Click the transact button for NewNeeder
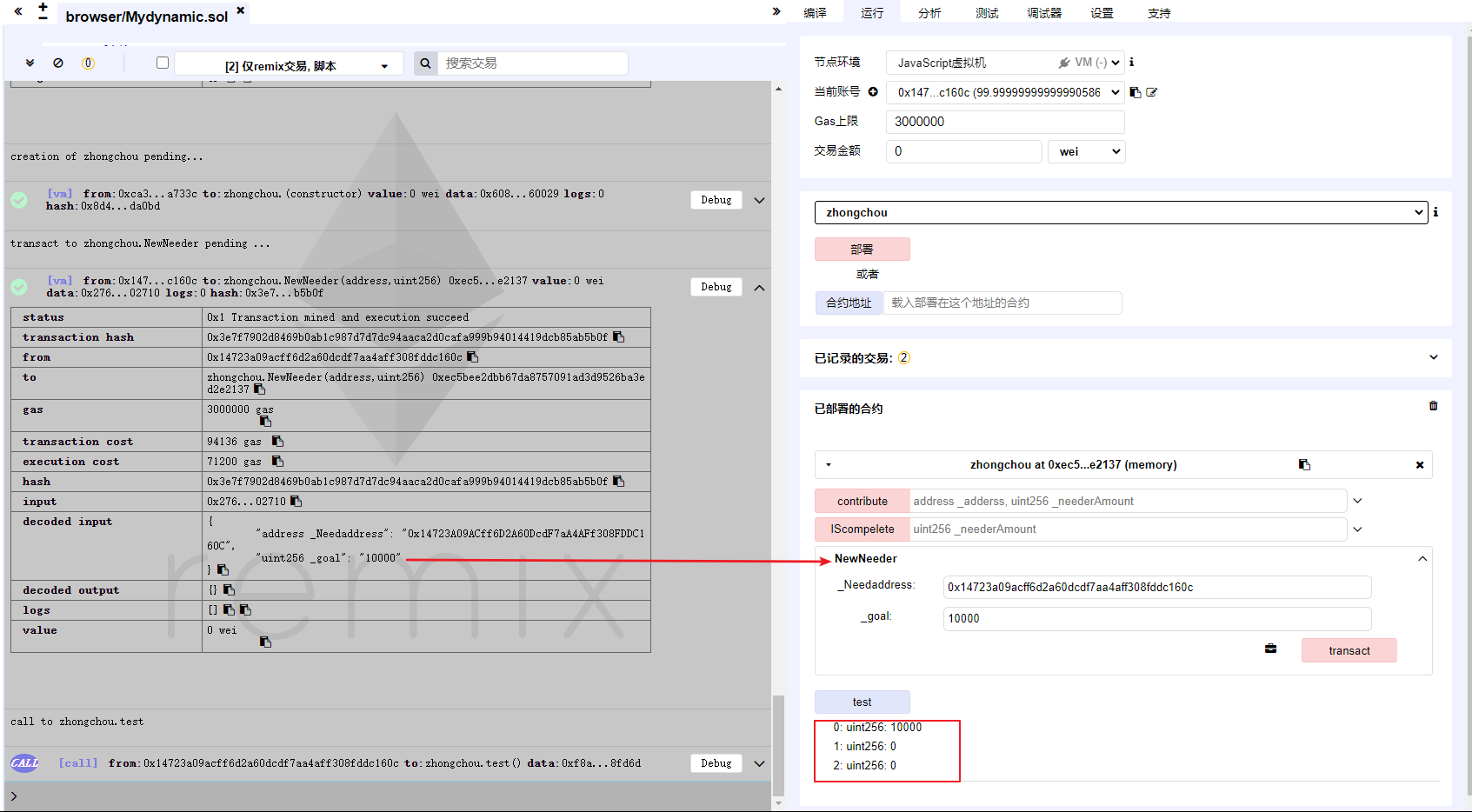This screenshot has height=812, width=1472. point(1349,650)
